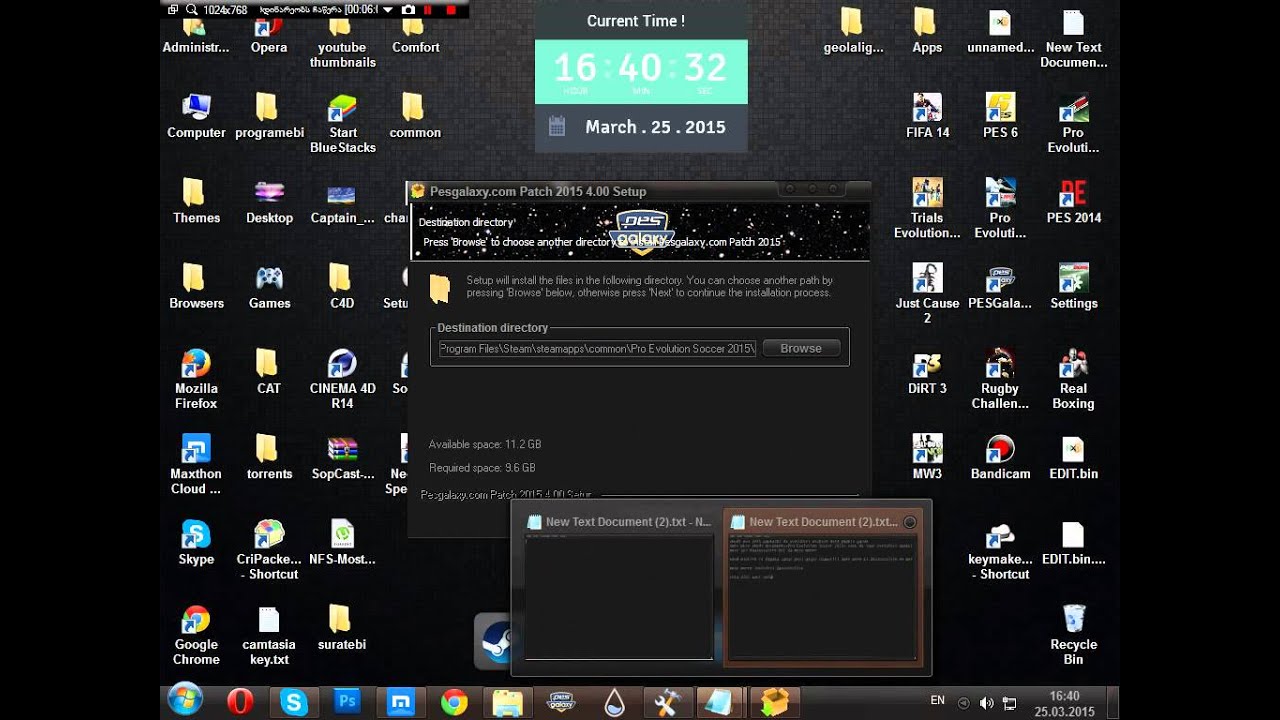Launch CINEMA 4D R14 shortcut
1280x720 pixels.
coord(342,380)
